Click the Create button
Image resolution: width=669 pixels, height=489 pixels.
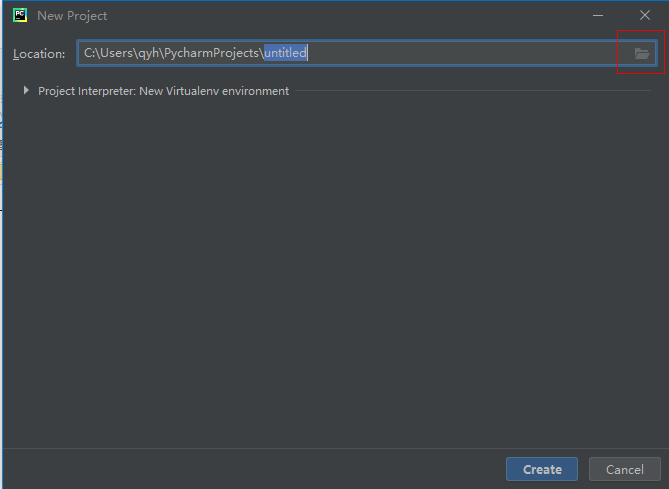[542, 469]
